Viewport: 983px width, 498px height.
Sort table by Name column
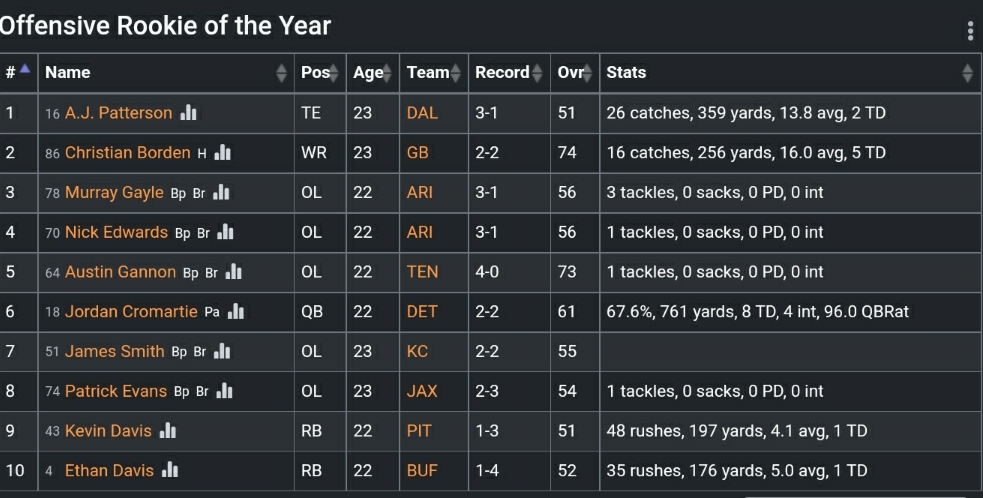pos(67,72)
